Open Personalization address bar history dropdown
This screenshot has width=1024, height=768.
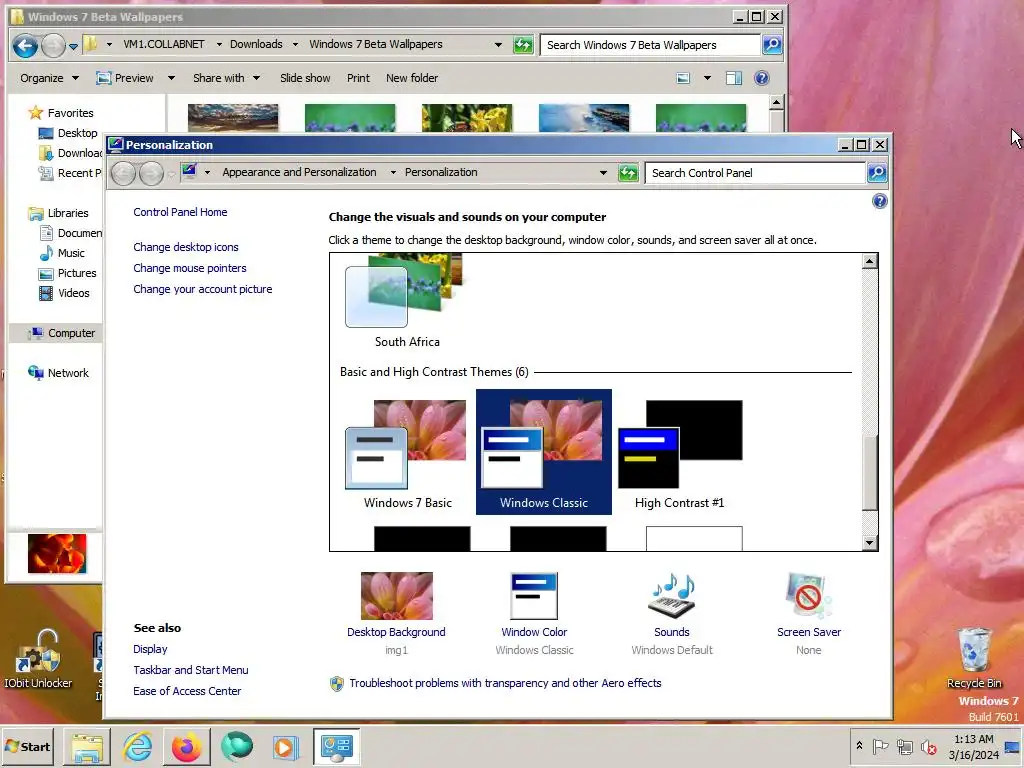[603, 173]
